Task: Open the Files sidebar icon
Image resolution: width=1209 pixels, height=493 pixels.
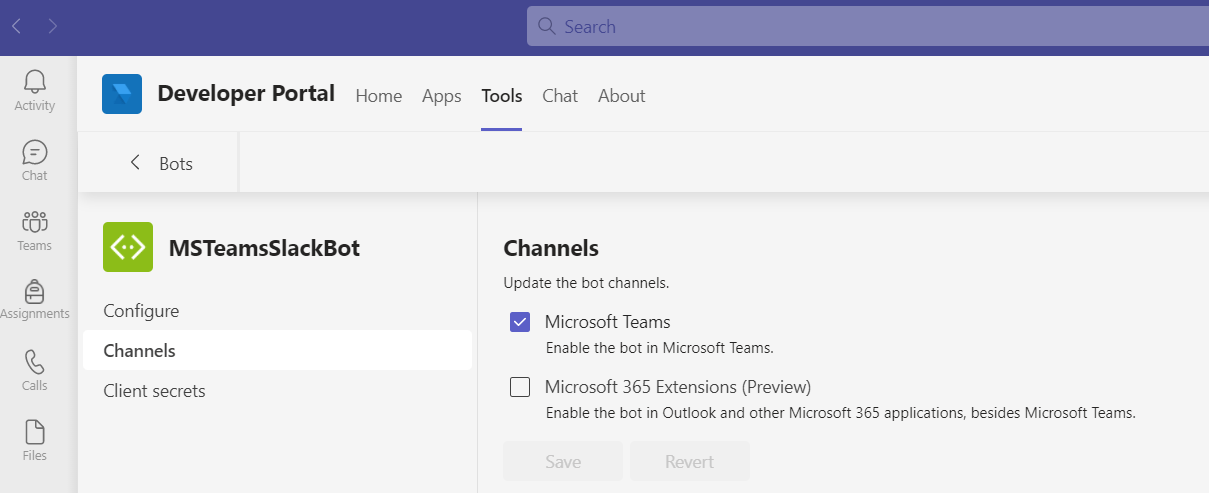Action: 35,432
